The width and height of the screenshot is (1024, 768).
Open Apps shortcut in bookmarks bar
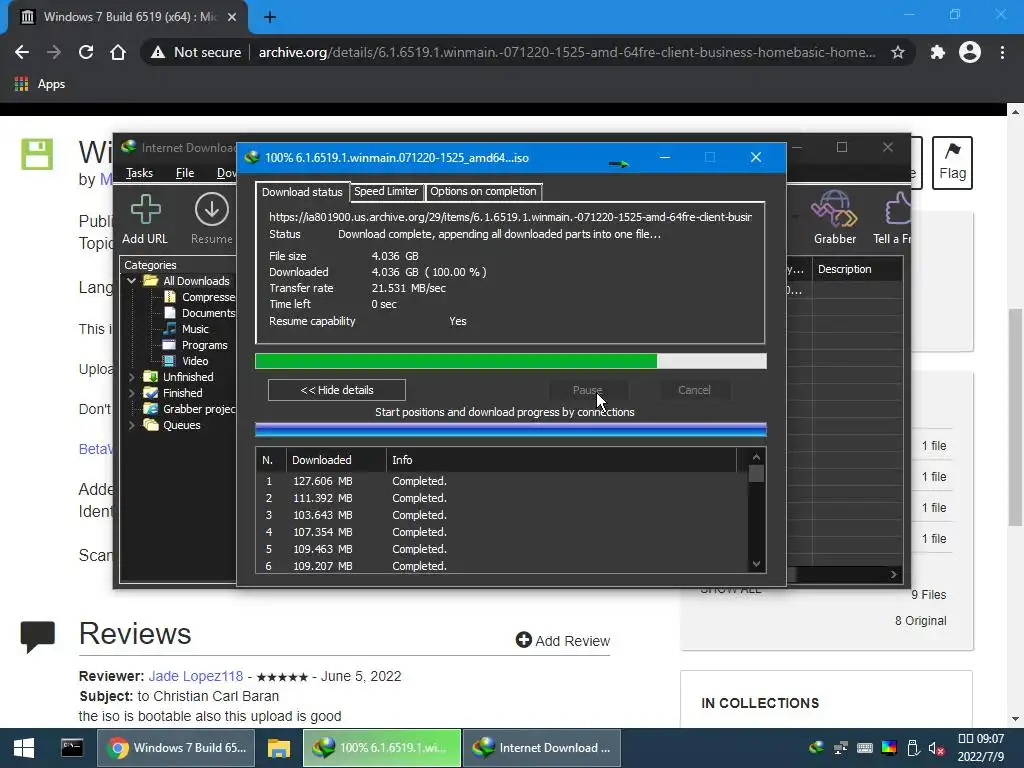[x=40, y=84]
